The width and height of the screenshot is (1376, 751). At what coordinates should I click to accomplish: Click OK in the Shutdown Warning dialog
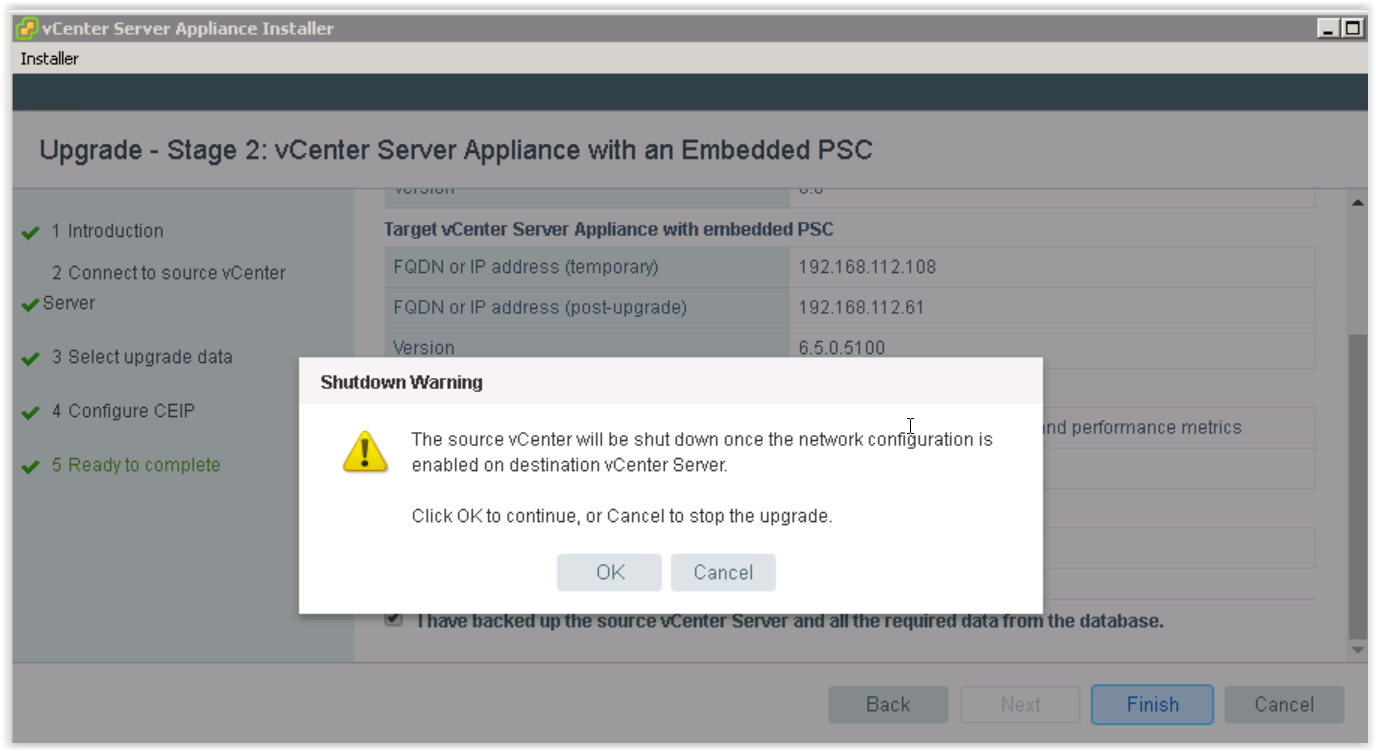click(x=609, y=572)
